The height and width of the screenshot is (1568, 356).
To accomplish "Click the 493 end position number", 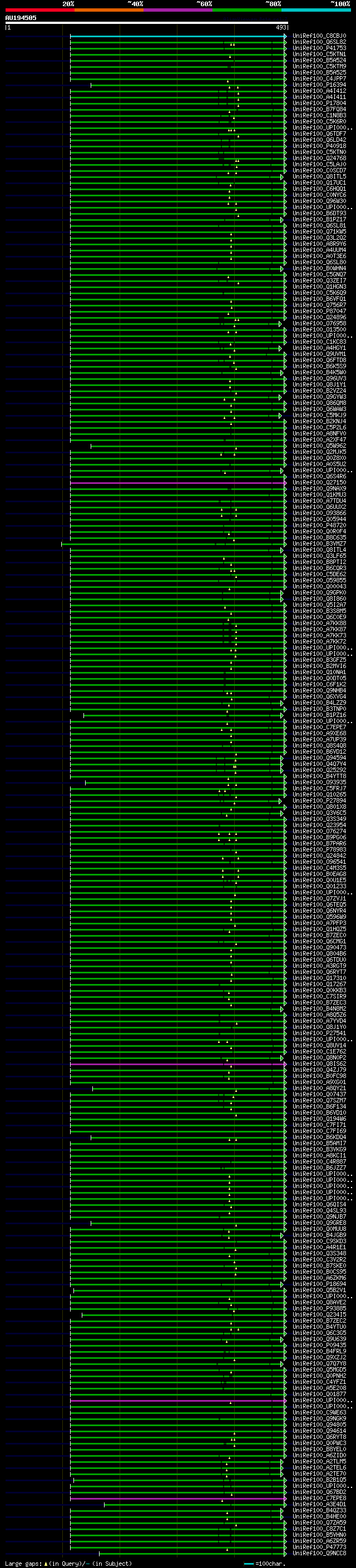I will (x=280, y=27).
